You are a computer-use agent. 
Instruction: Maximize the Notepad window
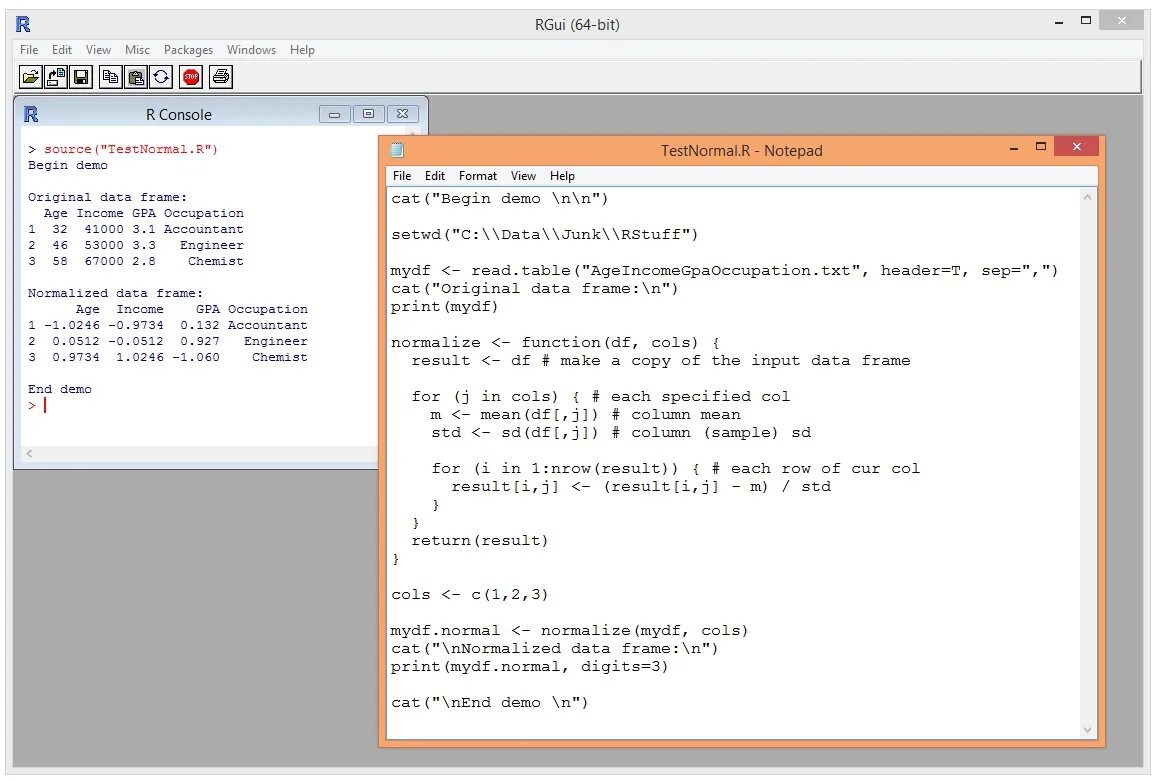tap(1041, 147)
